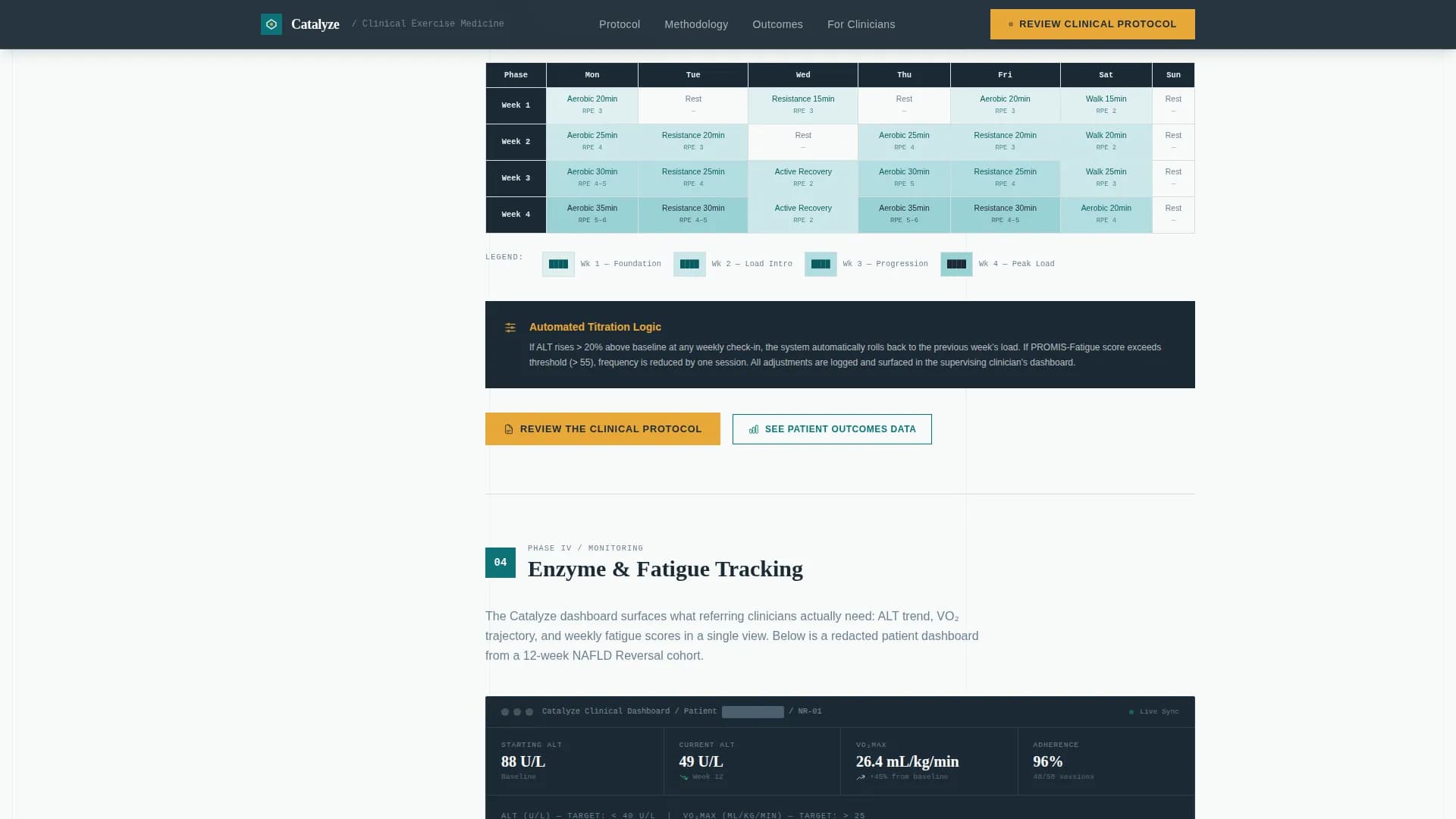Viewport: 1456px width, 819px height.
Task: Click the bar chart icon in See Patient Outcomes Data
Action: (x=754, y=429)
